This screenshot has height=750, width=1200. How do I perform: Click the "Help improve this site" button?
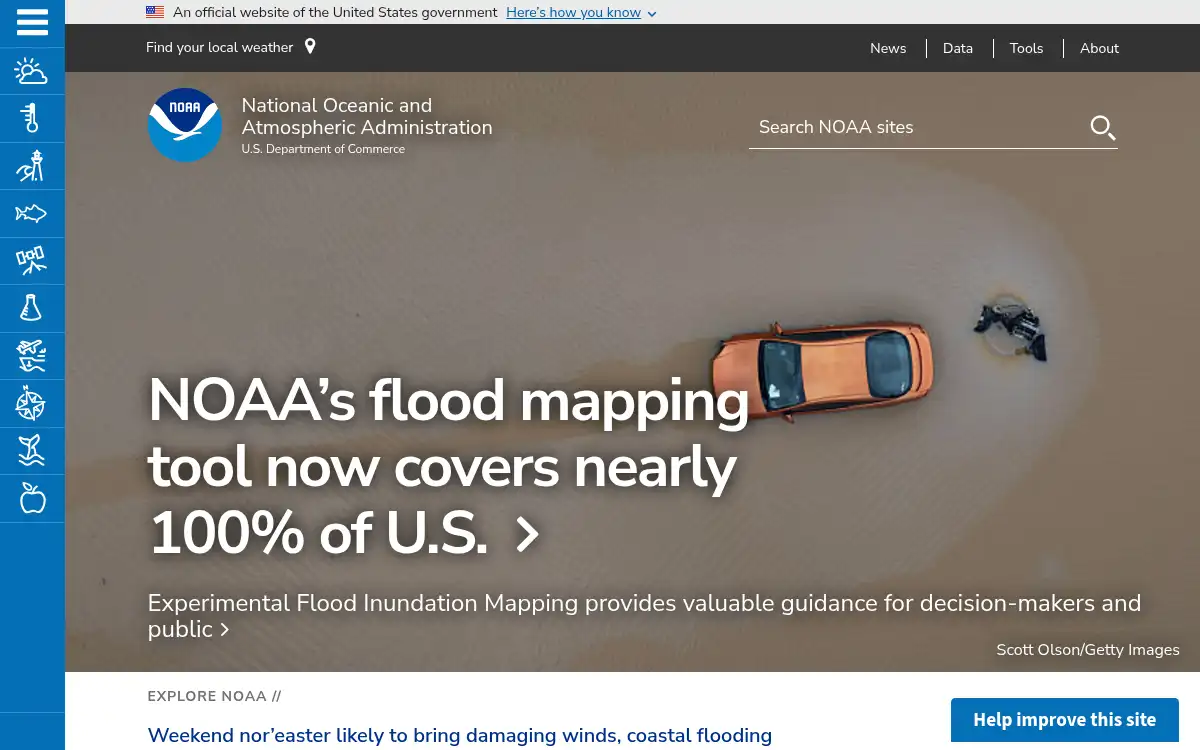(1064, 720)
